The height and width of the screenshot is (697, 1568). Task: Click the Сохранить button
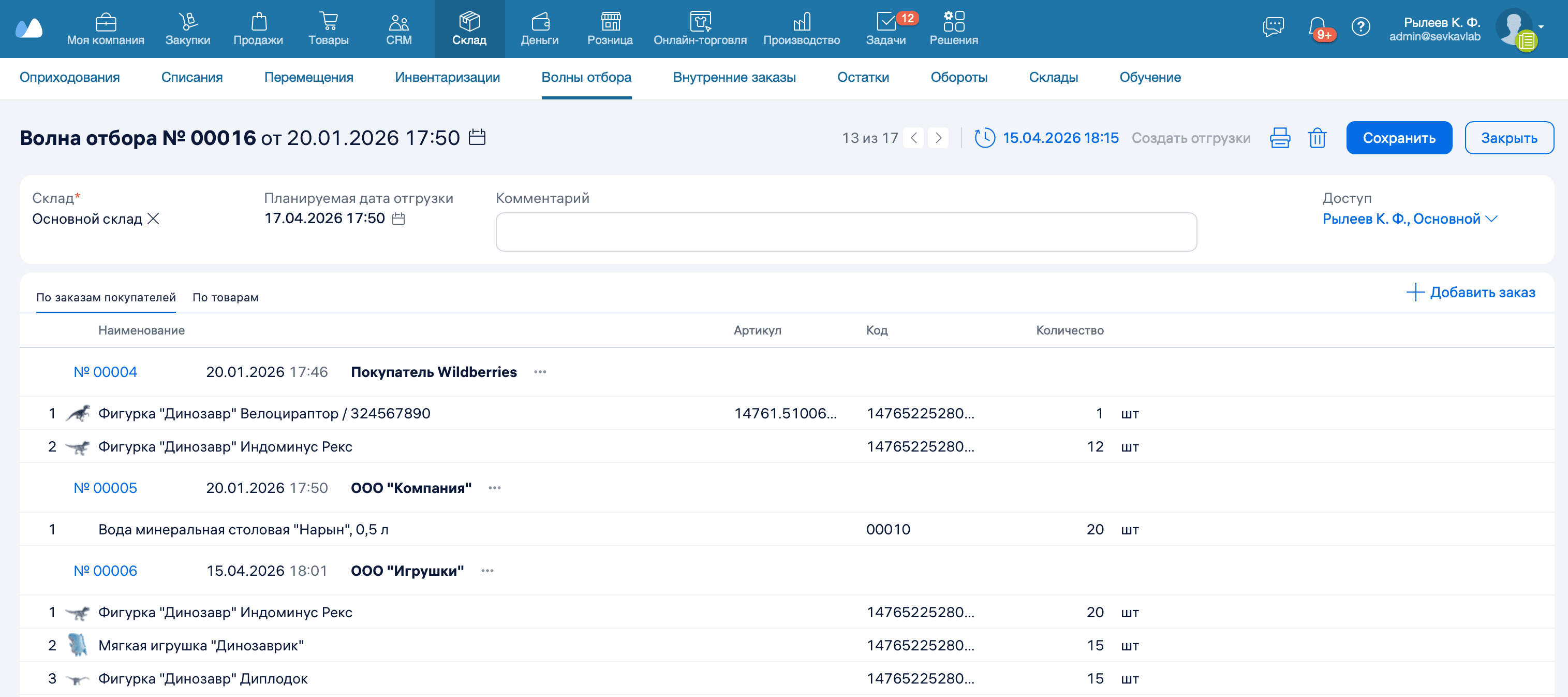pyautogui.click(x=1398, y=138)
